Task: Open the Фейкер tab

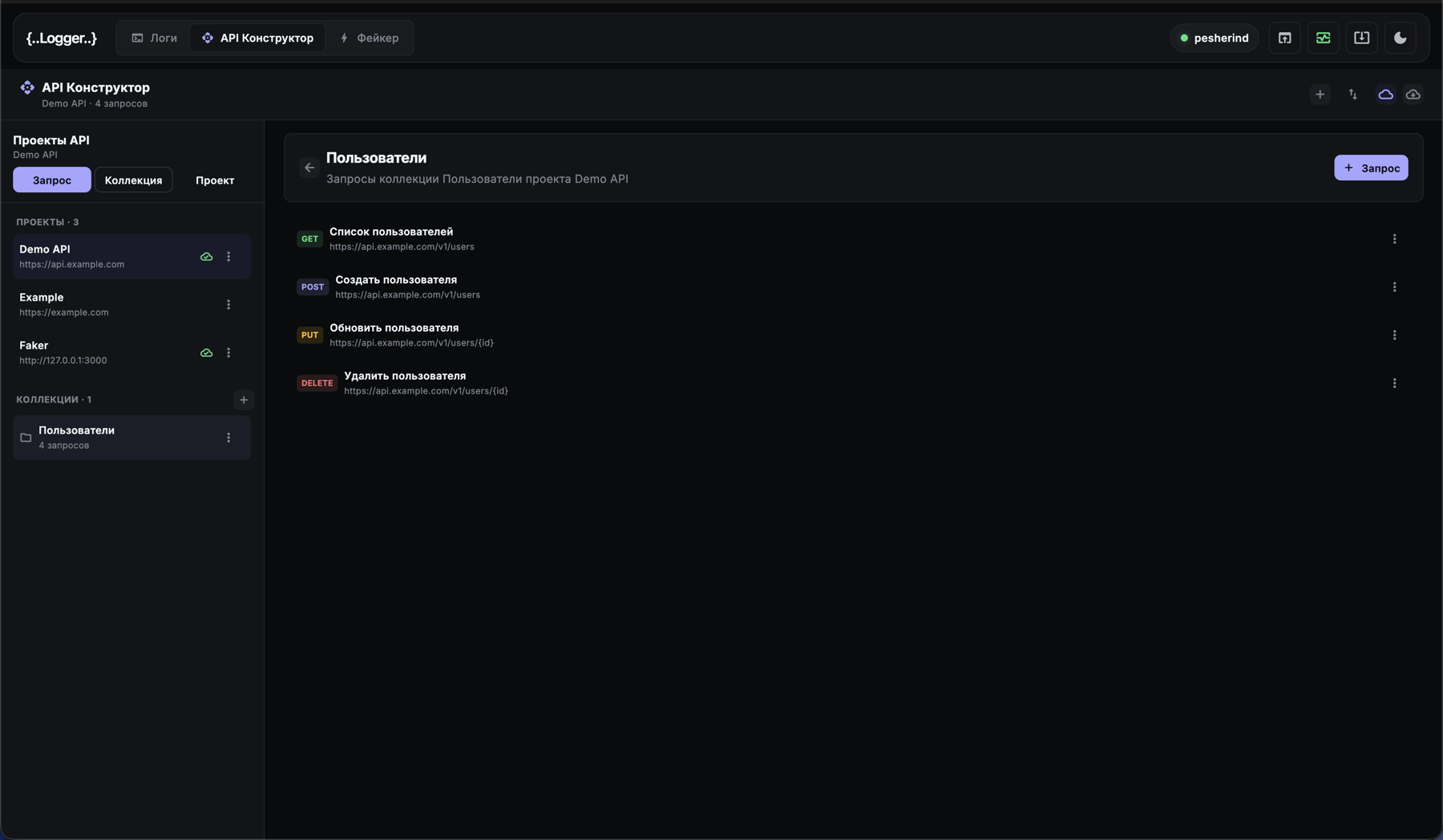Action: 369,38
